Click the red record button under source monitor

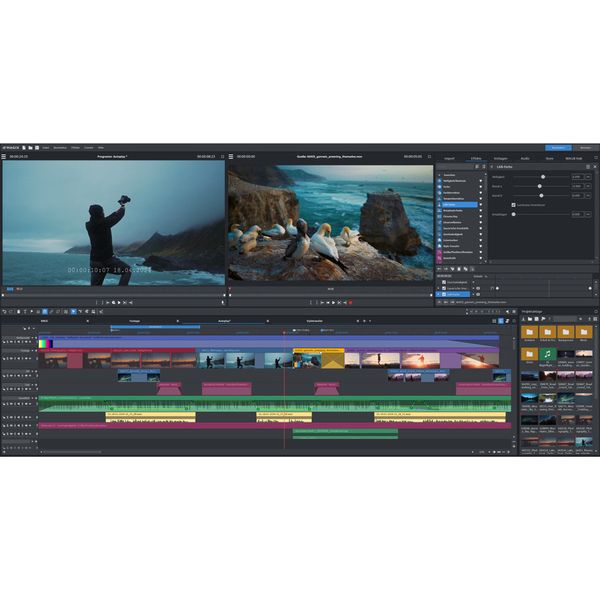pos(350,303)
